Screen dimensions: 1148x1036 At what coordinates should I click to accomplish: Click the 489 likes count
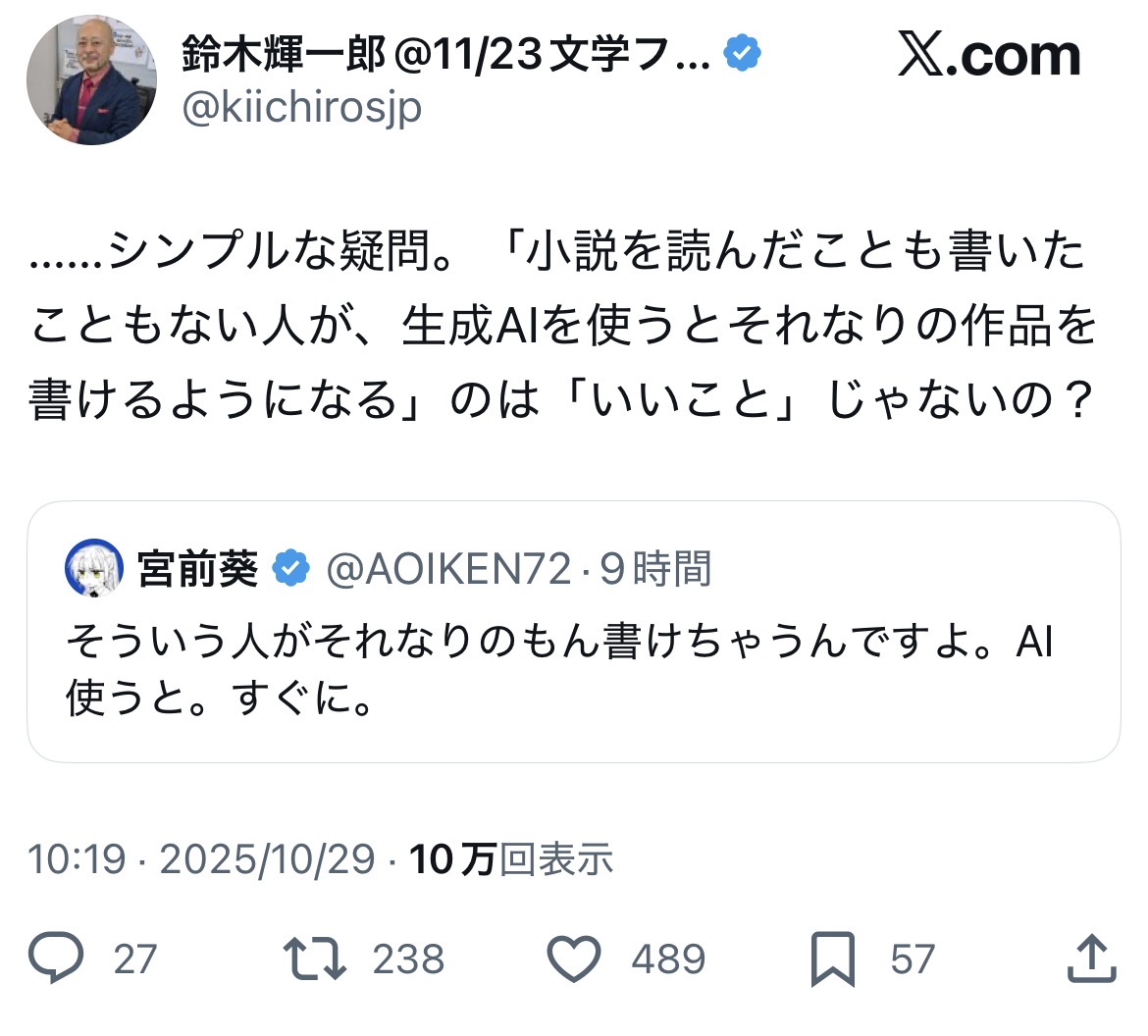668,958
